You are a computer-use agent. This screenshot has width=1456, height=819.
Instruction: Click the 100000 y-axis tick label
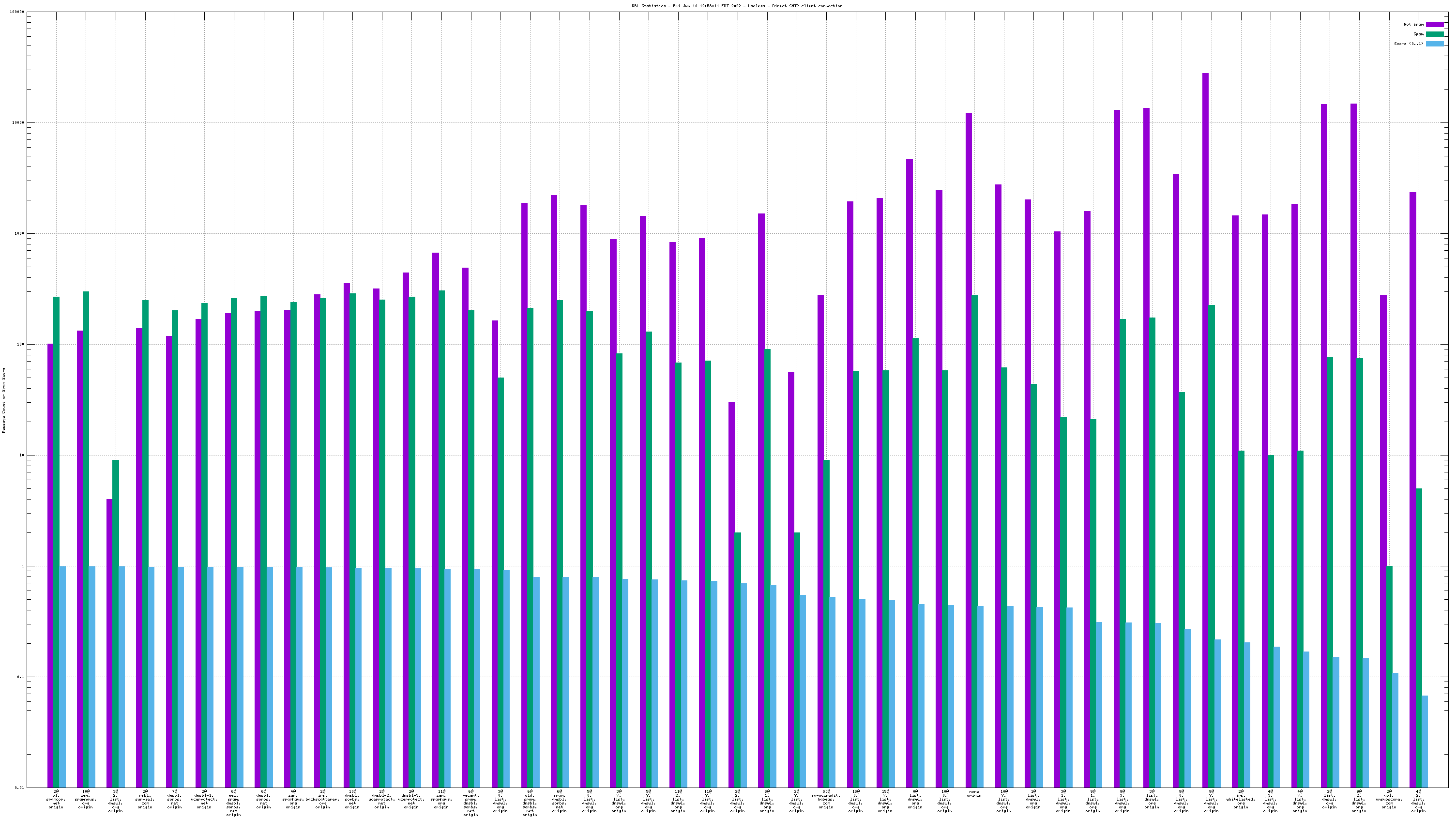pos(17,12)
